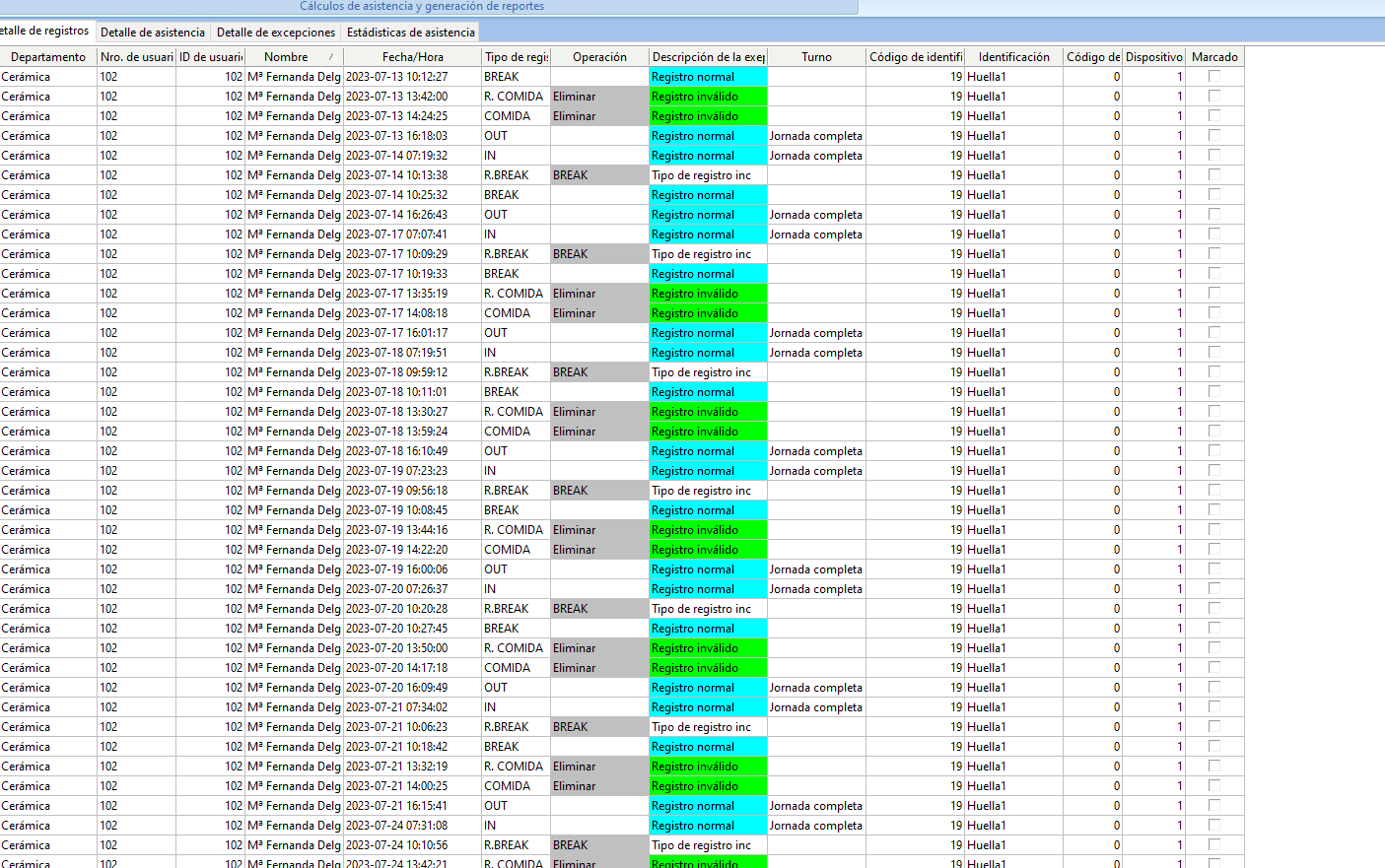Tick Marcado checkbox in 2023-07-20 10:20:28 row

[1214, 608]
